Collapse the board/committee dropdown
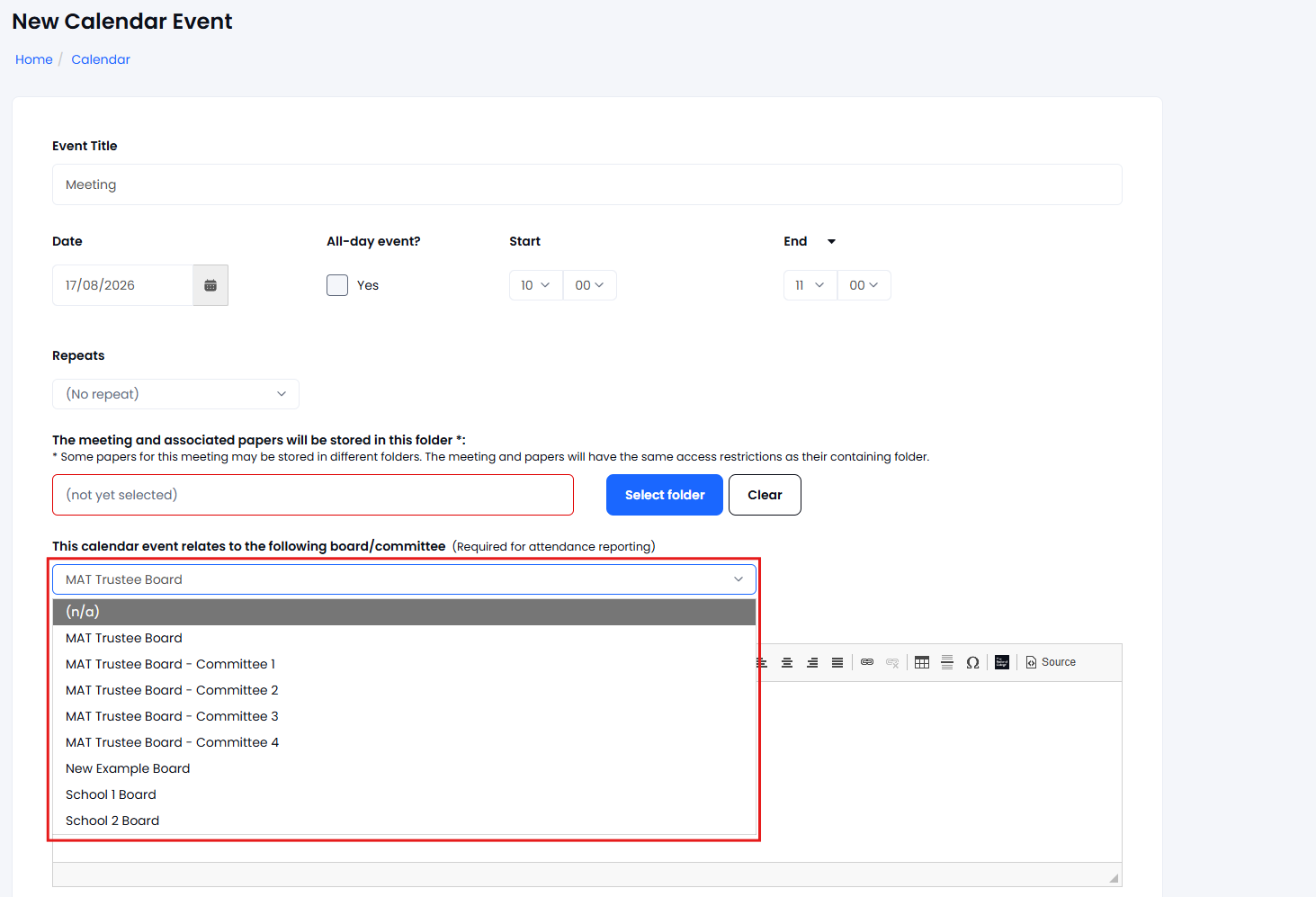Viewport: 1316px width, 897px height. tap(404, 579)
